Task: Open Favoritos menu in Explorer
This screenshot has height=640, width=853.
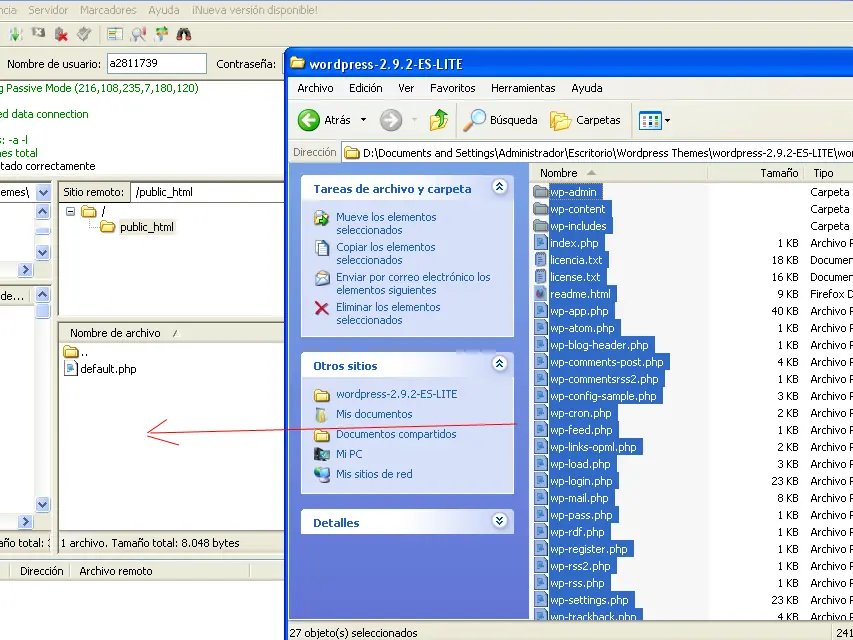Action: tap(453, 88)
